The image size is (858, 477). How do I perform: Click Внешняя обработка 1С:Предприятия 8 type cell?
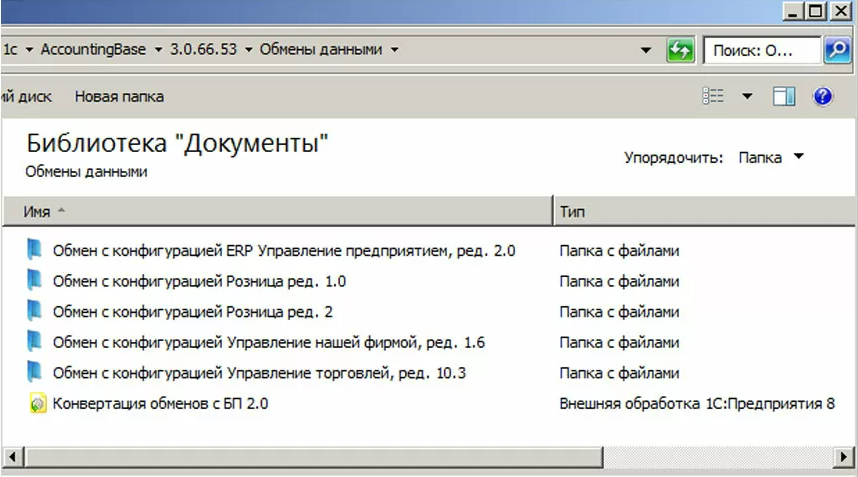coord(697,404)
